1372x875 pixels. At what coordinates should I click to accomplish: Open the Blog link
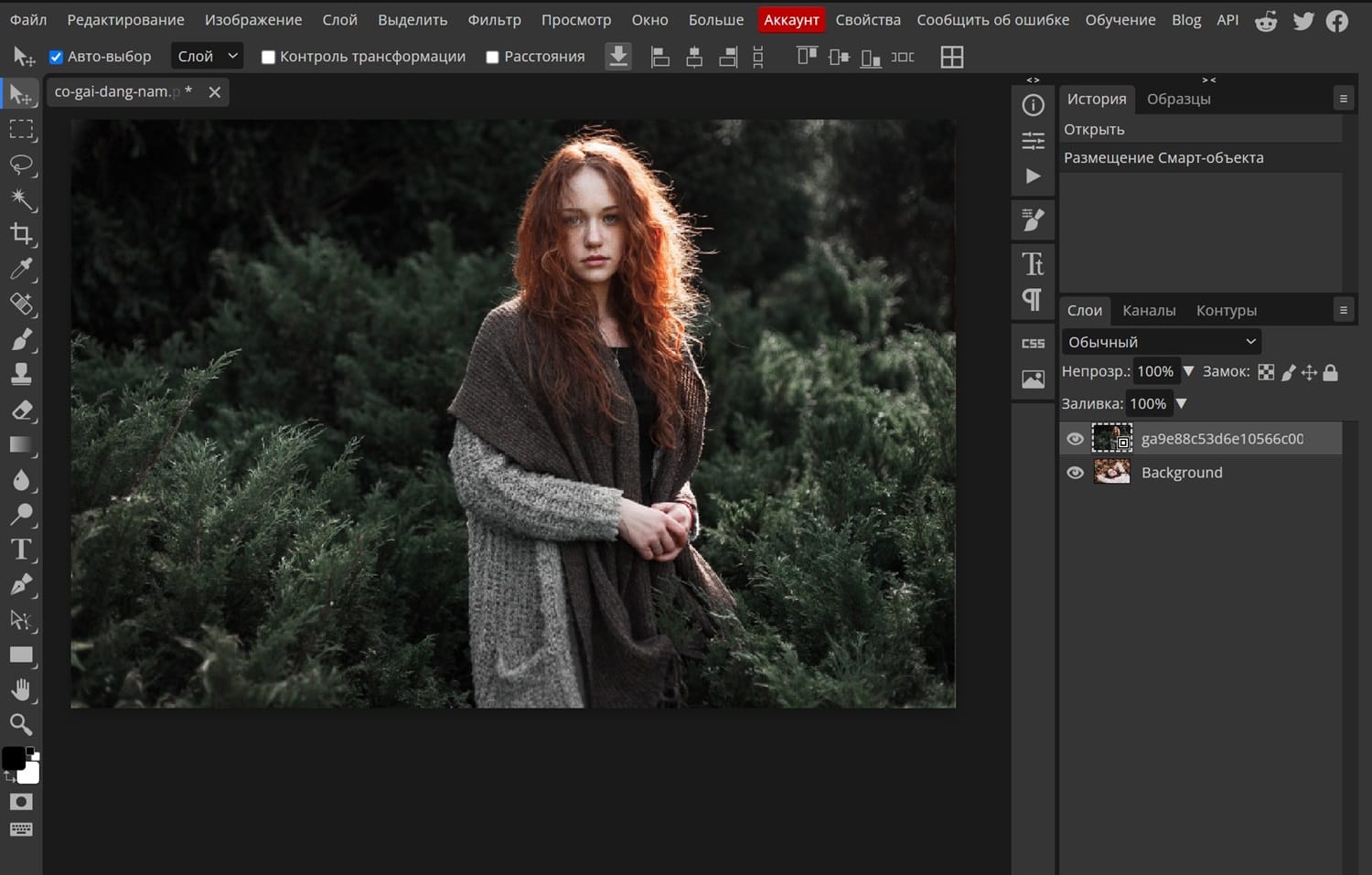pos(1186,19)
